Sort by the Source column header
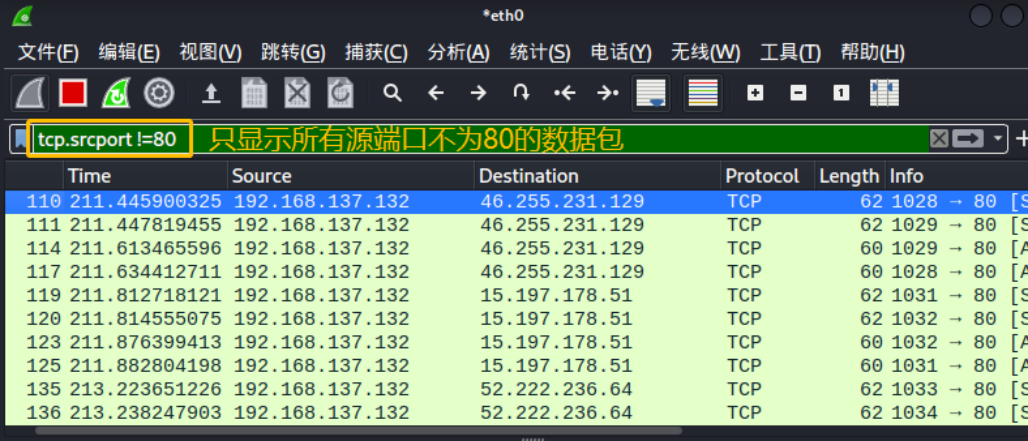The height and width of the screenshot is (441, 1028). click(x=351, y=176)
